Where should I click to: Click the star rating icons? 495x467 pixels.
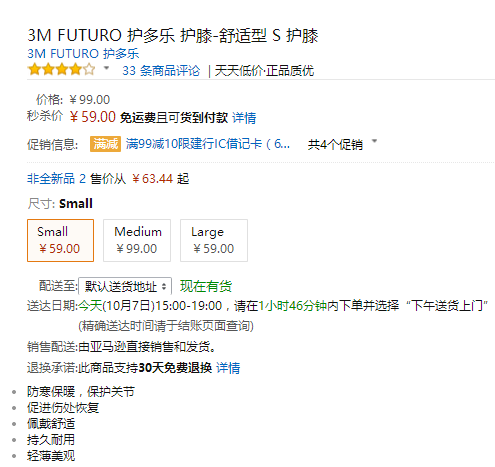pos(62,70)
